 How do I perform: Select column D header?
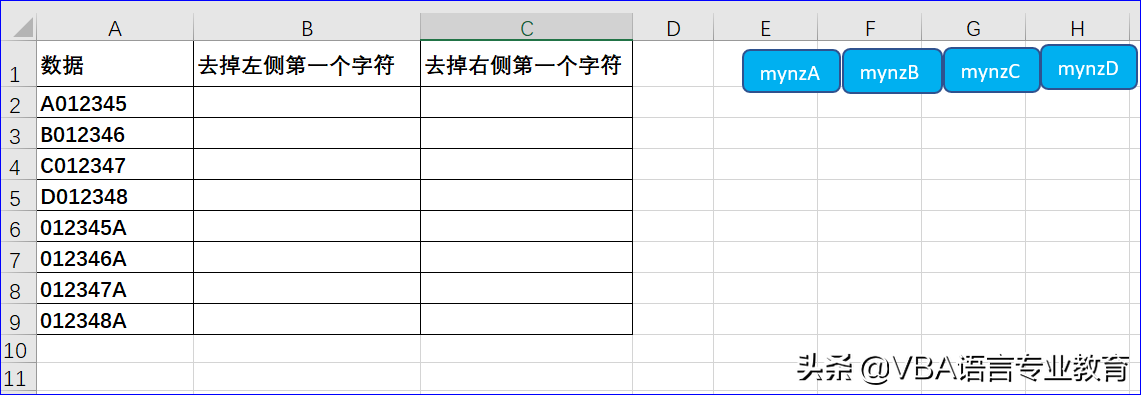pyautogui.click(x=673, y=28)
